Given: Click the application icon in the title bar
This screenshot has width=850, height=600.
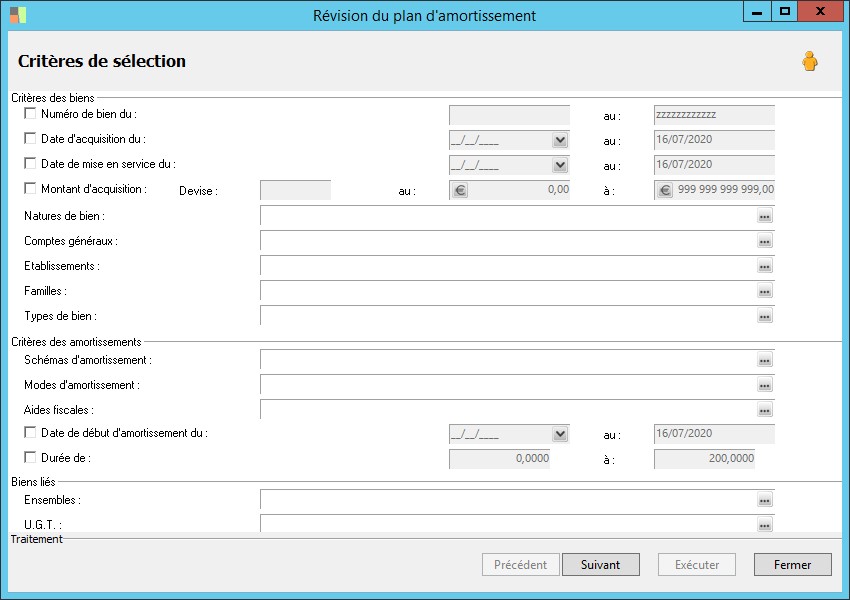Looking at the screenshot, I should pyautogui.click(x=18, y=15).
